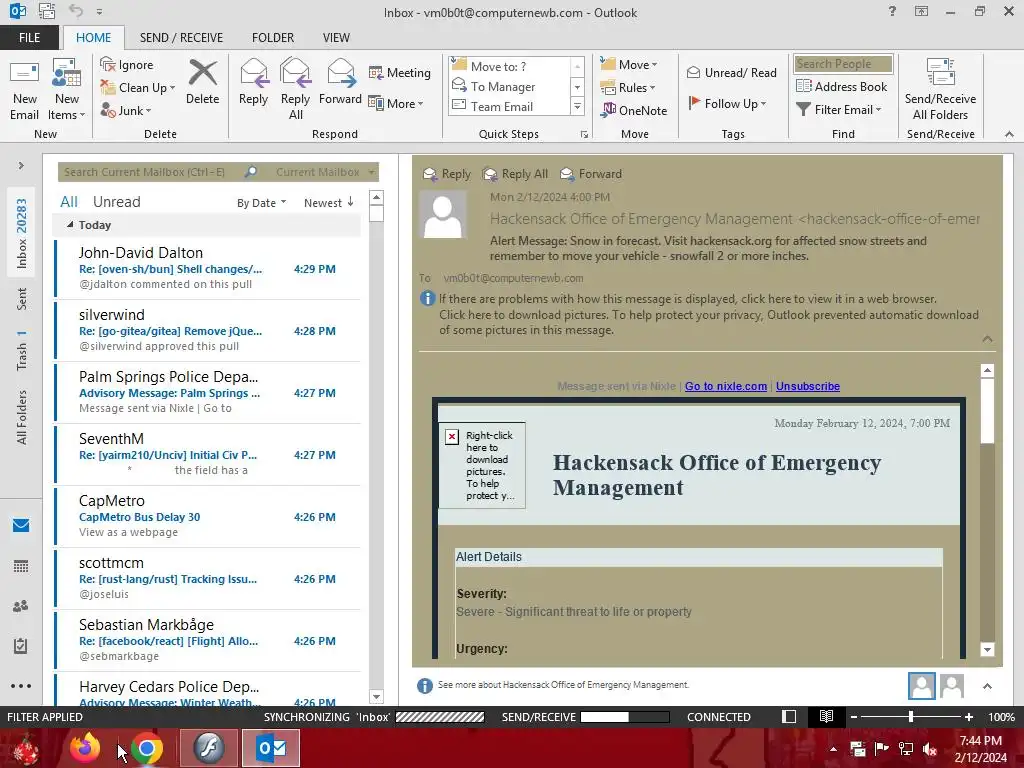1024x768 pixels.
Task: Click Reply All in the reading pane
Action: click(x=515, y=174)
